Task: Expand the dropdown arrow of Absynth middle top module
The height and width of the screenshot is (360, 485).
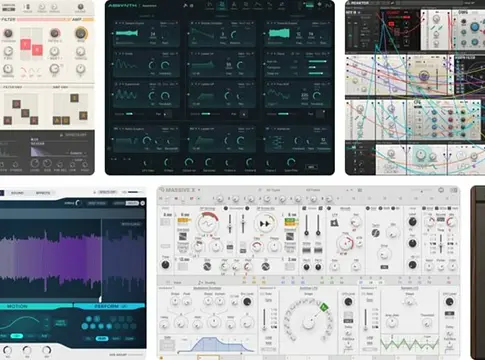Action: point(253,23)
